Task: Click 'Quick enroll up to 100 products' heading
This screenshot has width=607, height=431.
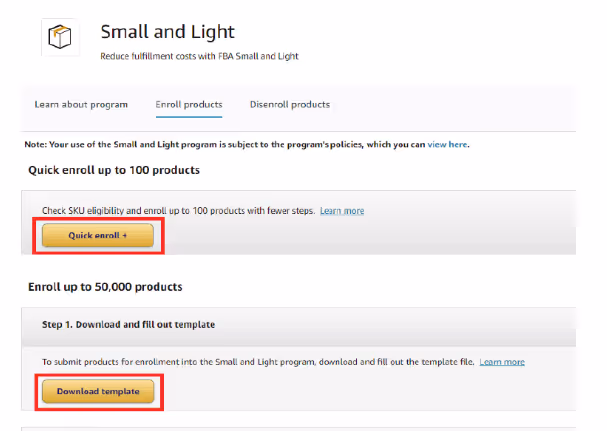Action: 114,170
